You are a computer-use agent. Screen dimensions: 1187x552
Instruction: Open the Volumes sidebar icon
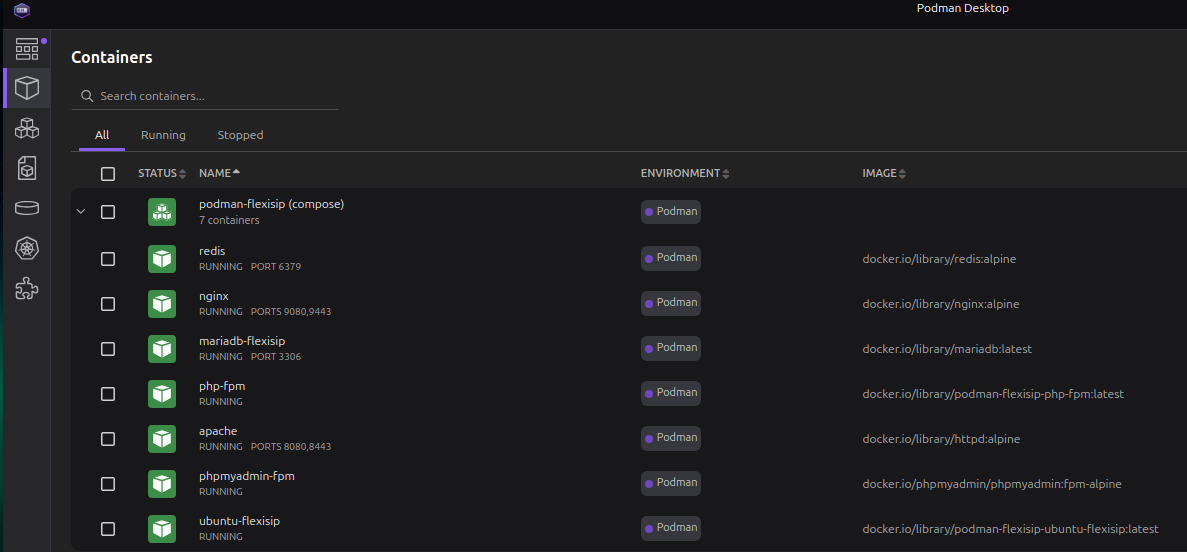pos(26,208)
